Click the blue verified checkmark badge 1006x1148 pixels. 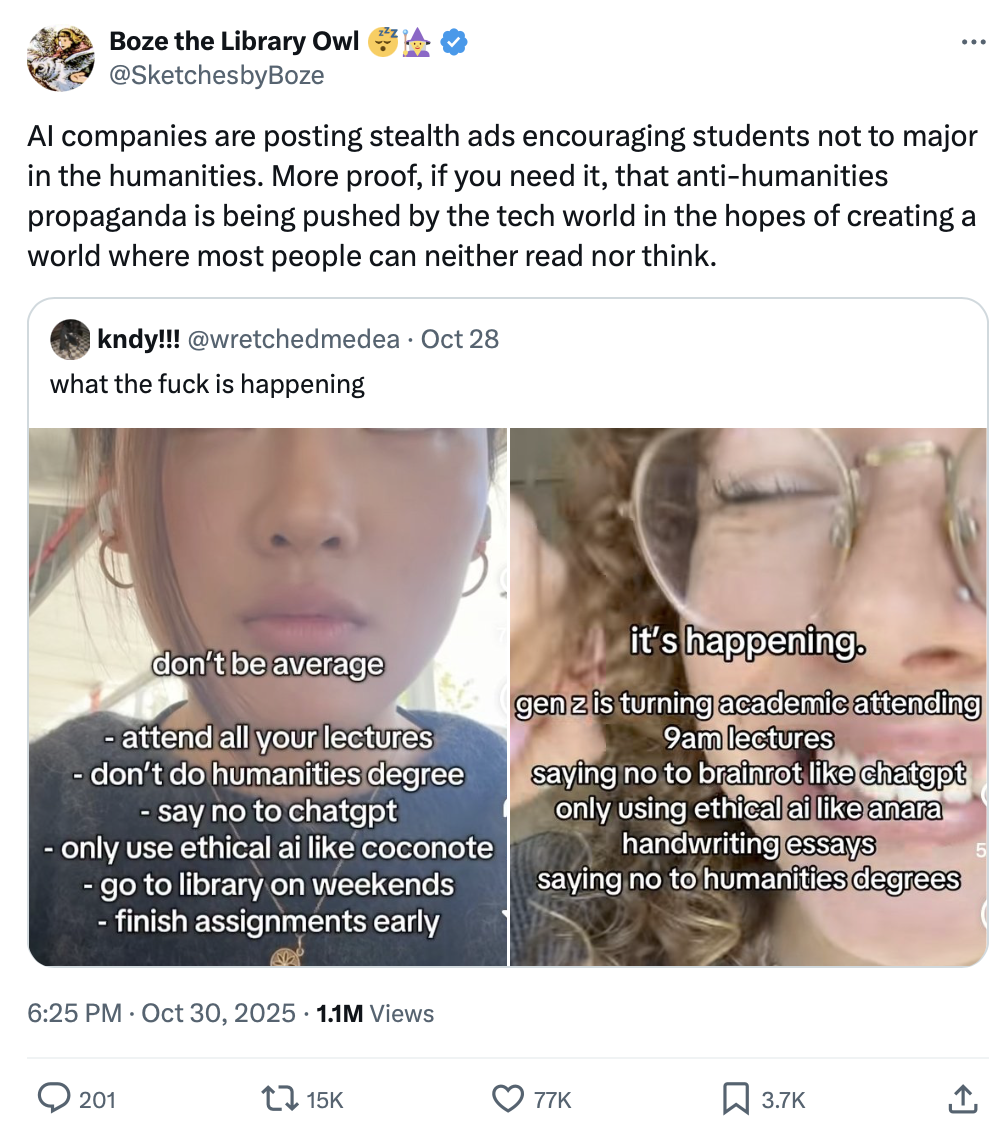click(x=455, y=42)
